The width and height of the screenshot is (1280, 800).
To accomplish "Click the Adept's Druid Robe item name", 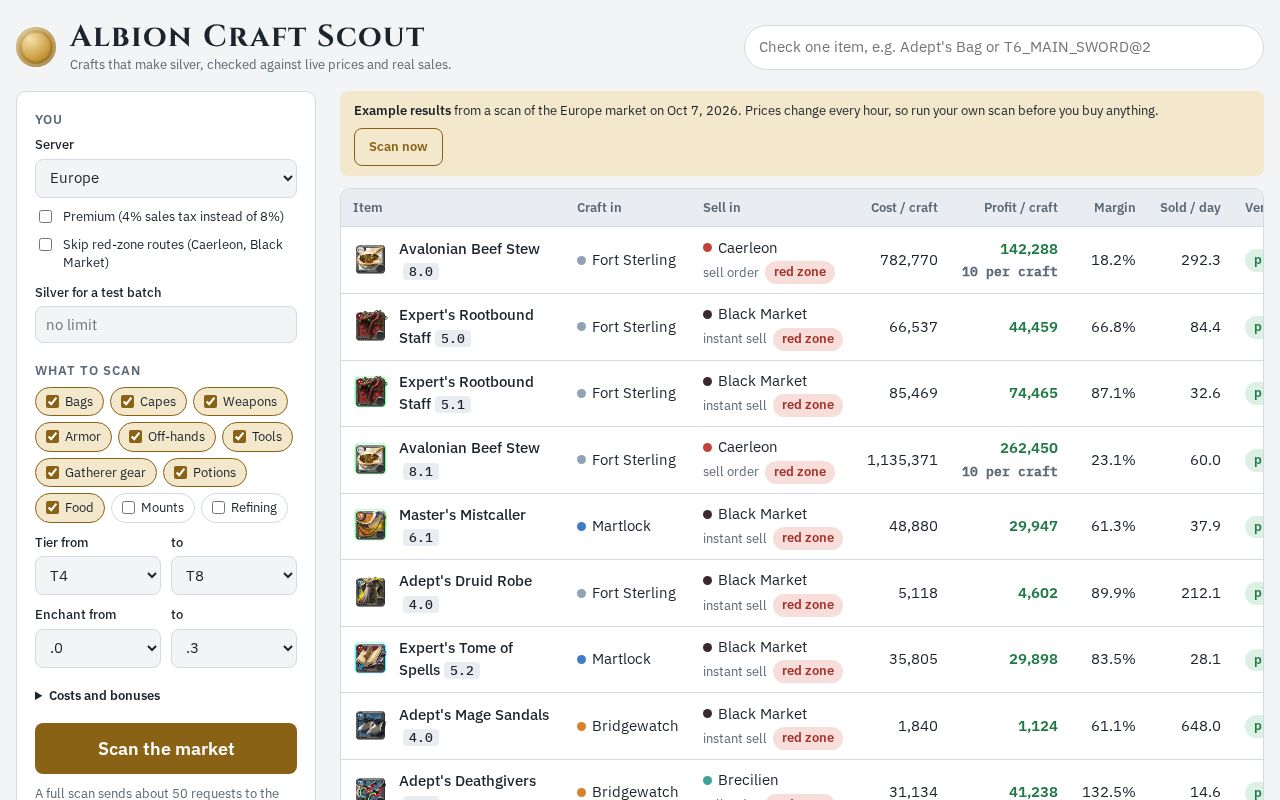I will point(465,581).
